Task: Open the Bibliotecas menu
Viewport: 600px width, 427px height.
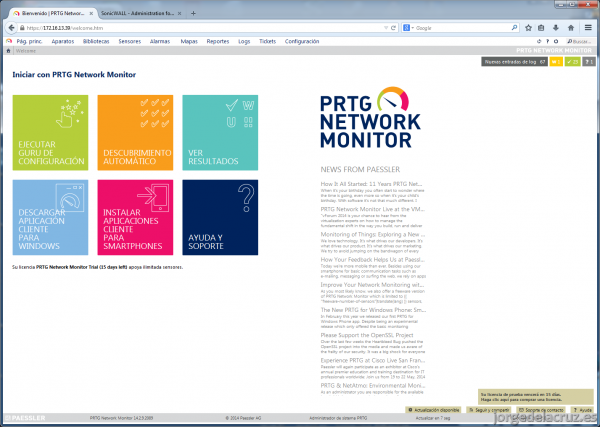Action: point(96,41)
